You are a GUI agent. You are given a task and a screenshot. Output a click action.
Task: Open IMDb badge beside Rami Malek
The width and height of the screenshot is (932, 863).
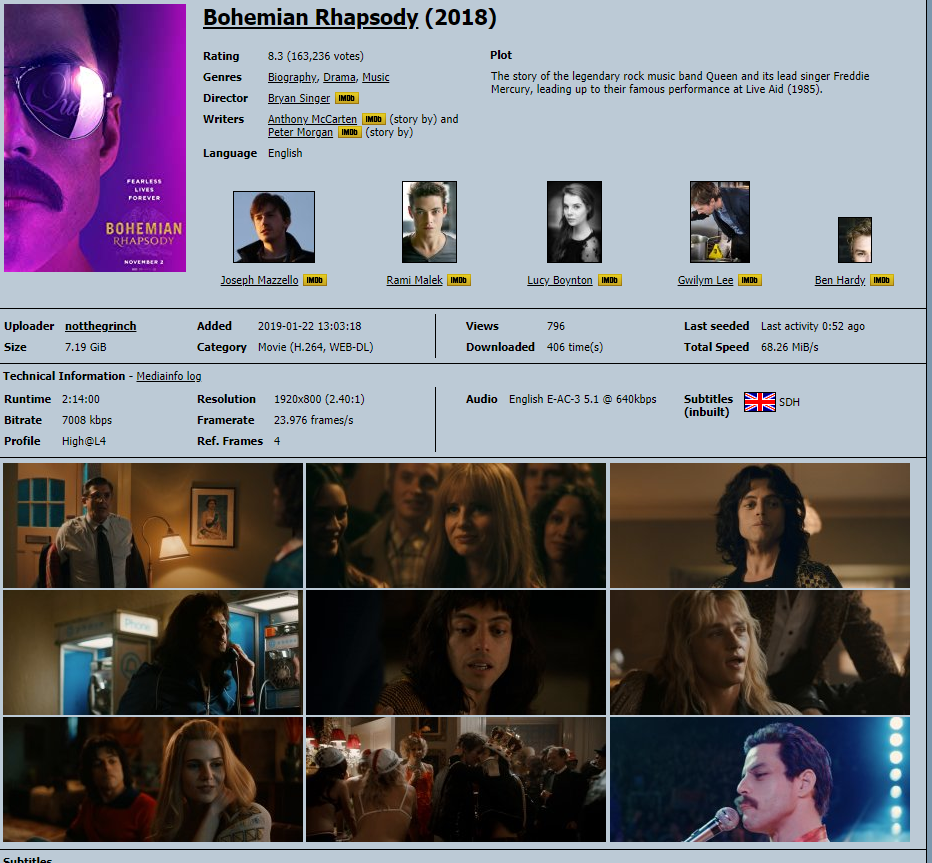459,280
